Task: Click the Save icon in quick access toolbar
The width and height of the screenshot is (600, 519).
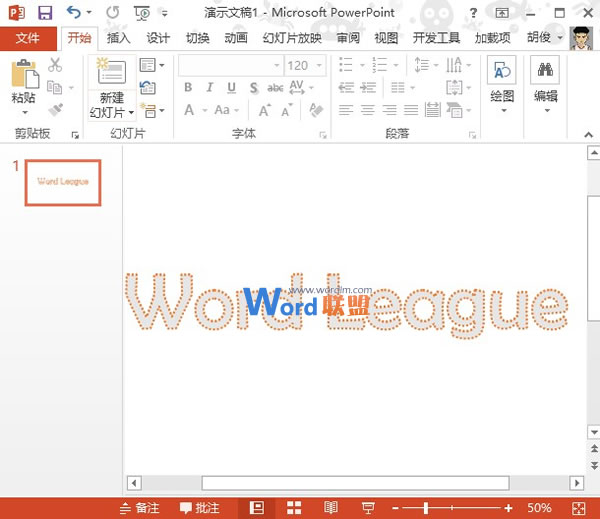Action: 45,13
